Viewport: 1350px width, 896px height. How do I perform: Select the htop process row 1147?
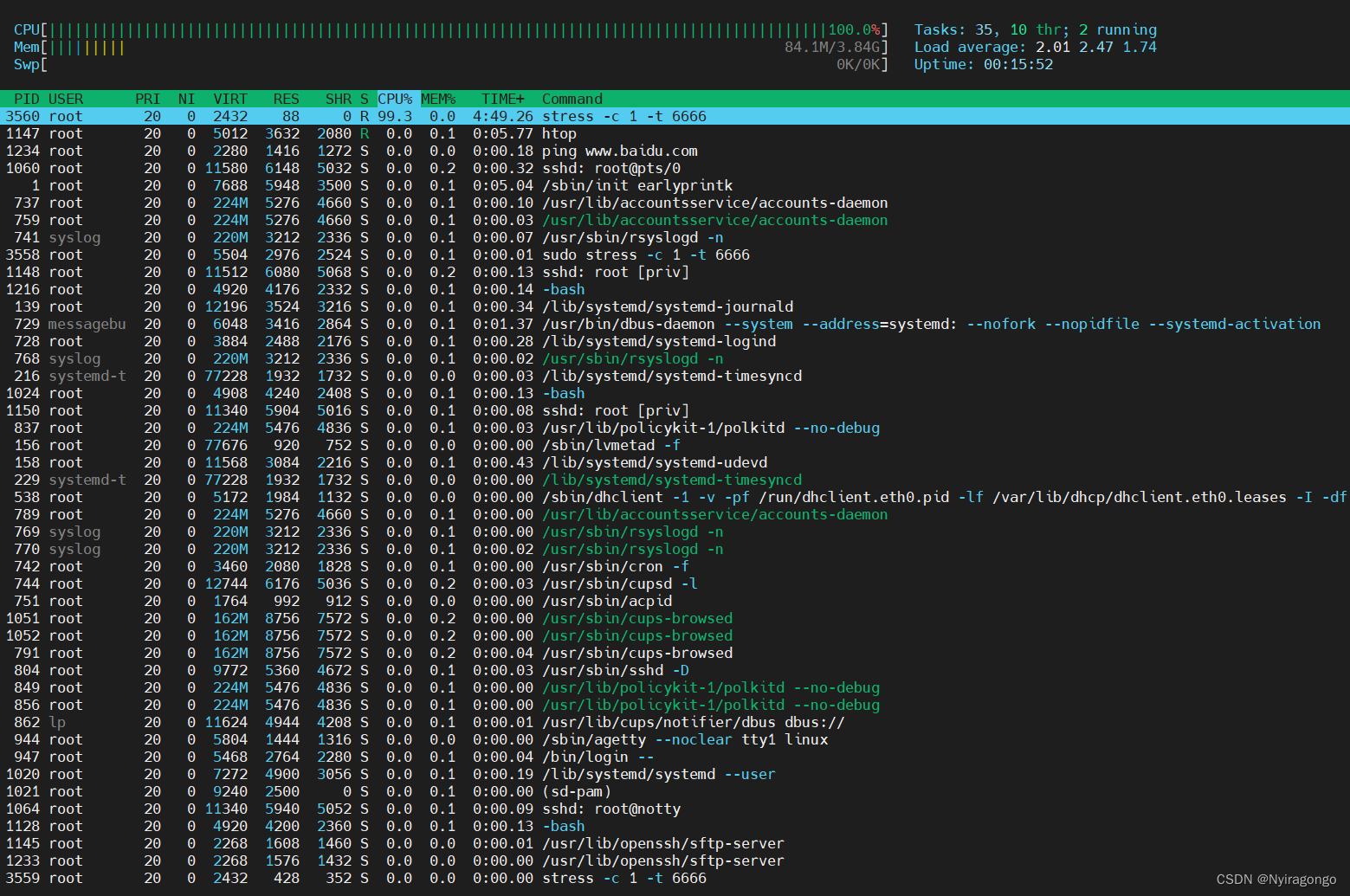pos(675,133)
